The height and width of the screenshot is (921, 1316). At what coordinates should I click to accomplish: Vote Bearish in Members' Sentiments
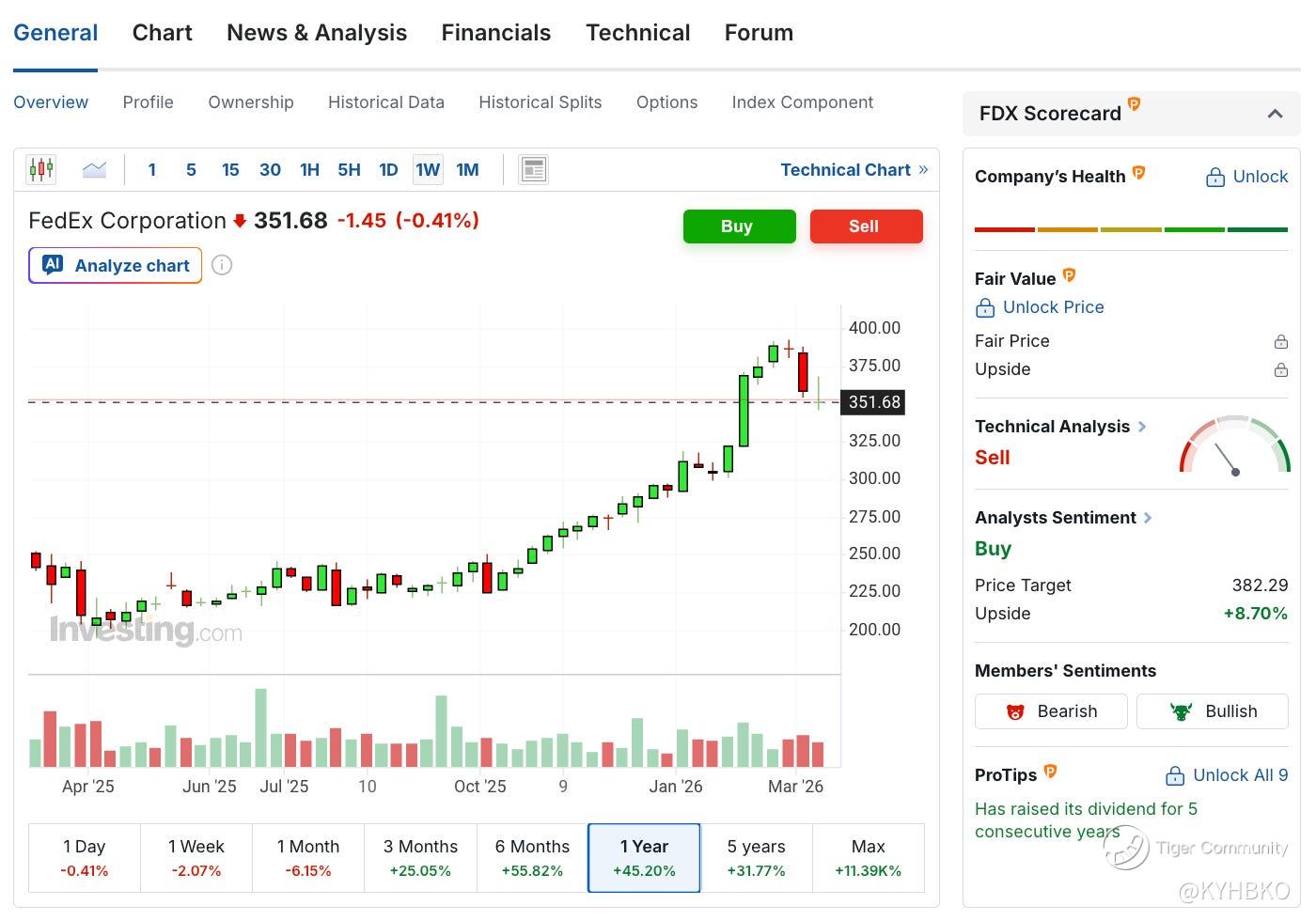click(x=1051, y=711)
